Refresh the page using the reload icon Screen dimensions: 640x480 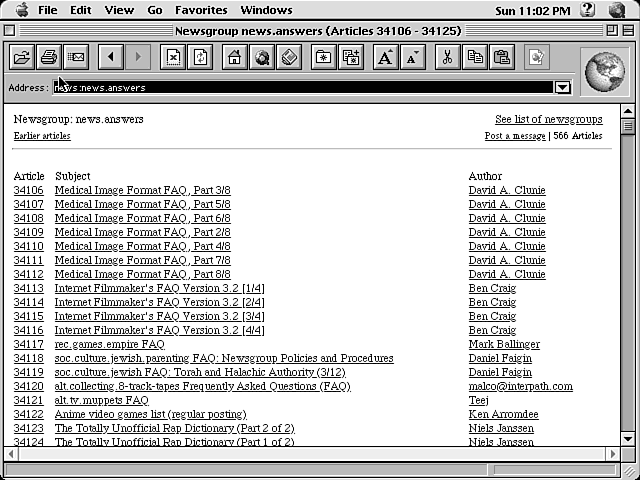[x=200, y=57]
